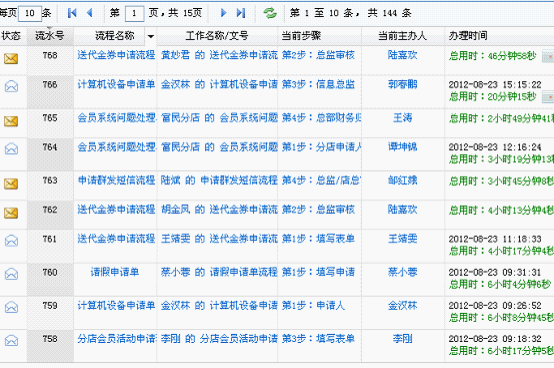Click unread envelope icon for row 763

(11, 184)
